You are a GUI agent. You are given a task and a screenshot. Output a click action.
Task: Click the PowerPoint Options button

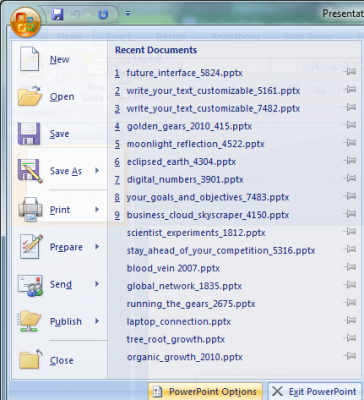coord(205,391)
